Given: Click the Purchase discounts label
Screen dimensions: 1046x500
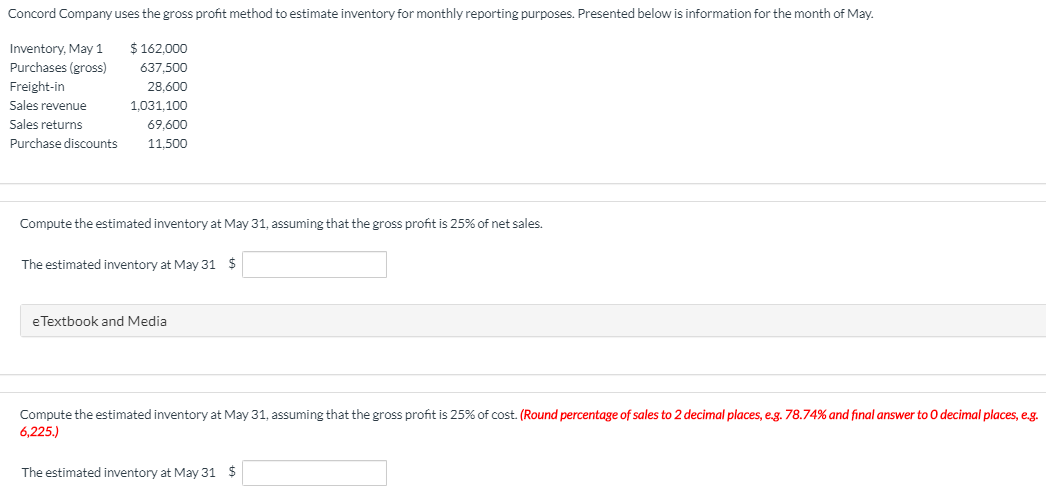Looking at the screenshot, I should tap(63, 144).
